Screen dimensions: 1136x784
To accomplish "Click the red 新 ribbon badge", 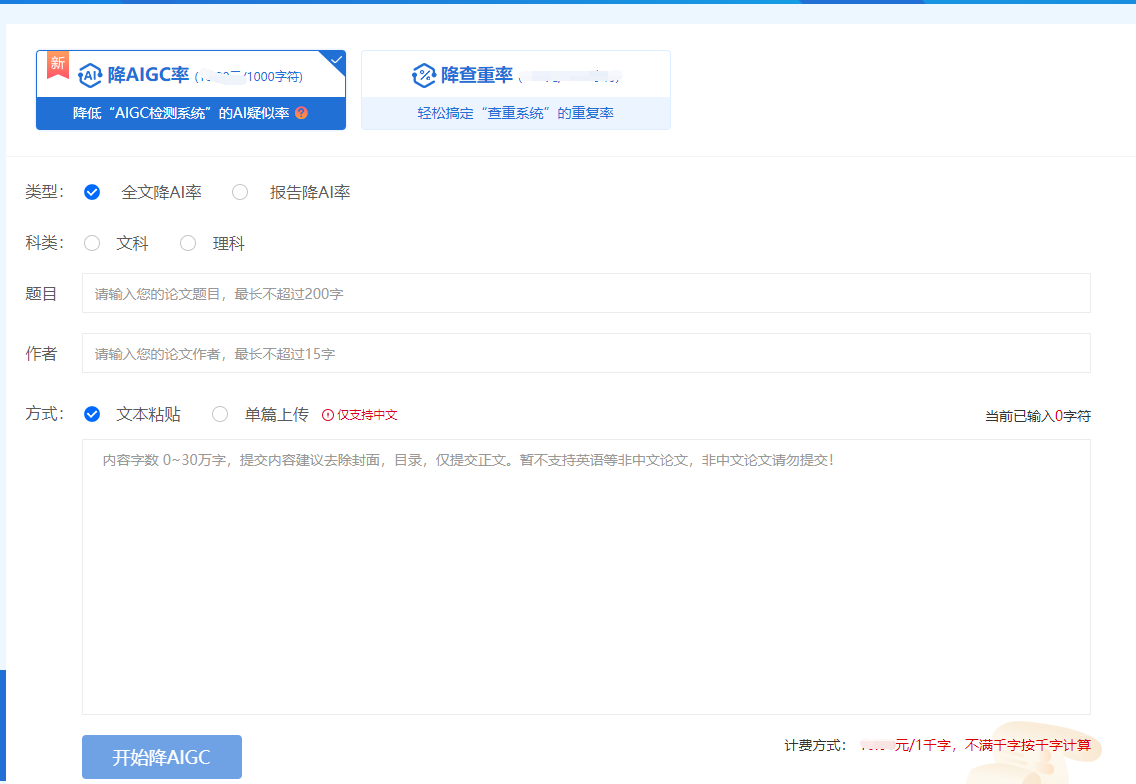I will pyautogui.click(x=58, y=64).
